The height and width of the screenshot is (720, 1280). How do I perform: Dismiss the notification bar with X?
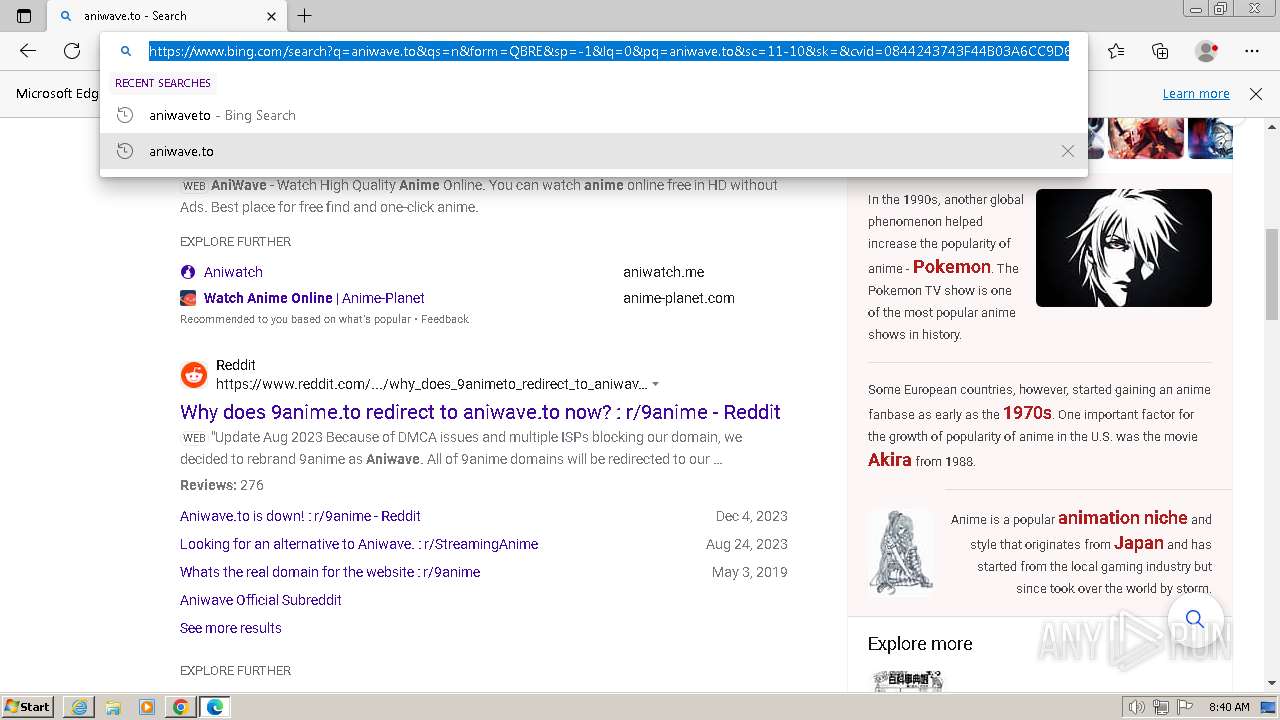[x=1256, y=93]
